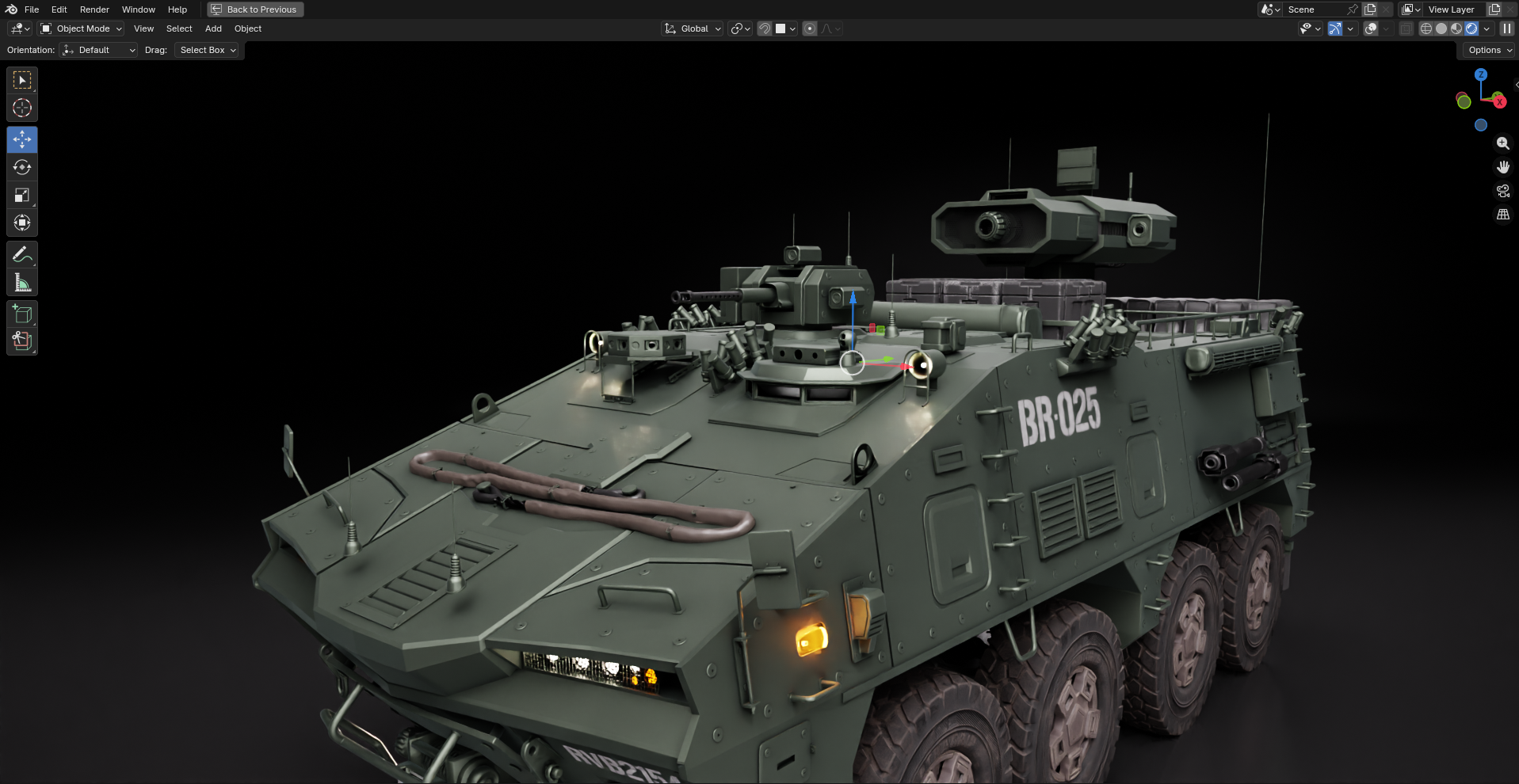Pick the Measure ruler tool

[22, 283]
